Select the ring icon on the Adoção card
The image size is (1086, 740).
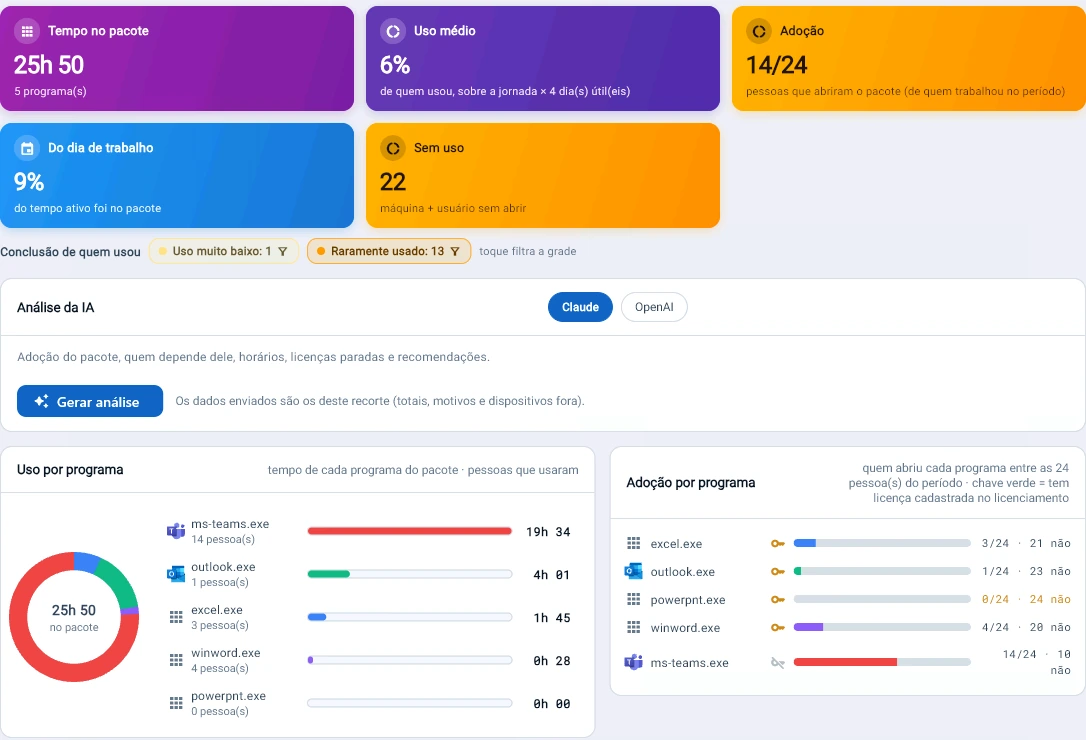759,31
